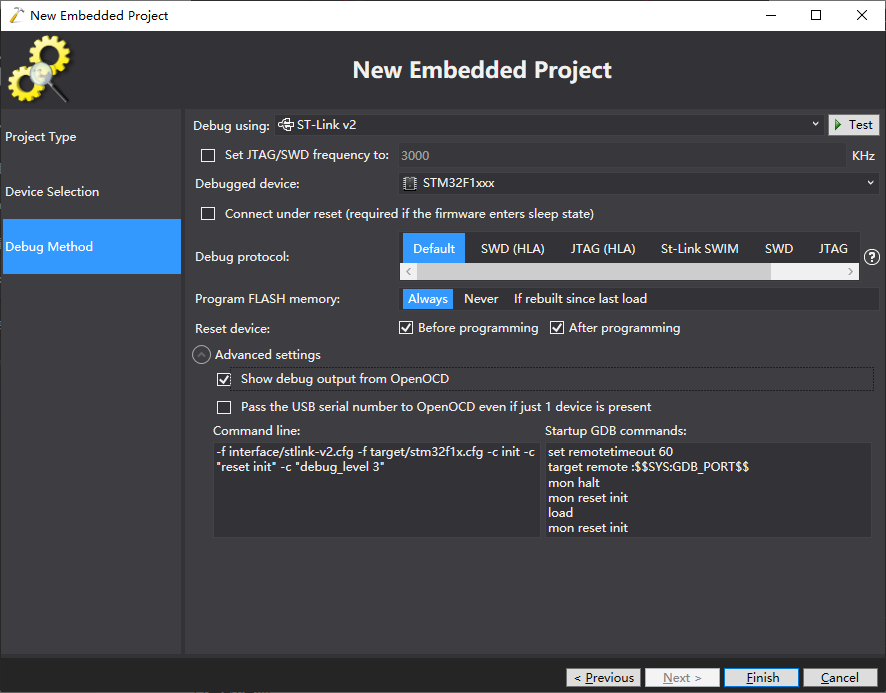886x693 pixels.
Task: Click the Cancel button
Action: coord(840,678)
